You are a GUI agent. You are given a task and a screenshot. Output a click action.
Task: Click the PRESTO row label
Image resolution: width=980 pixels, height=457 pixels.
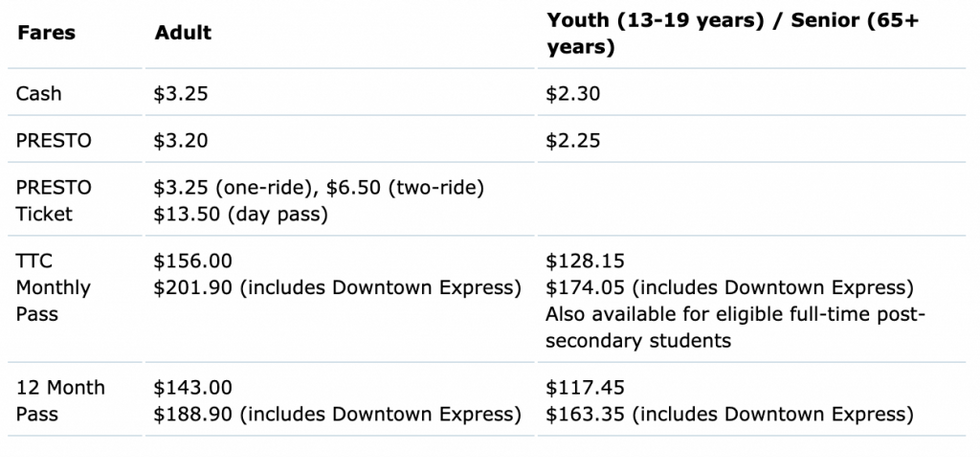point(54,141)
